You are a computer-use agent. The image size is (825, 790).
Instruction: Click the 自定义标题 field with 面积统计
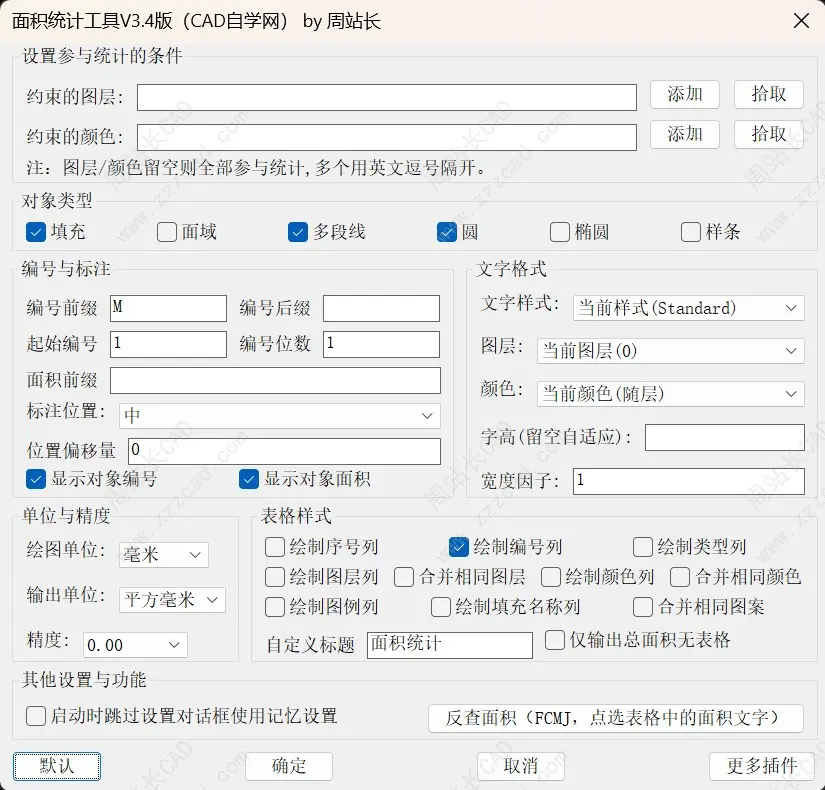coord(450,645)
